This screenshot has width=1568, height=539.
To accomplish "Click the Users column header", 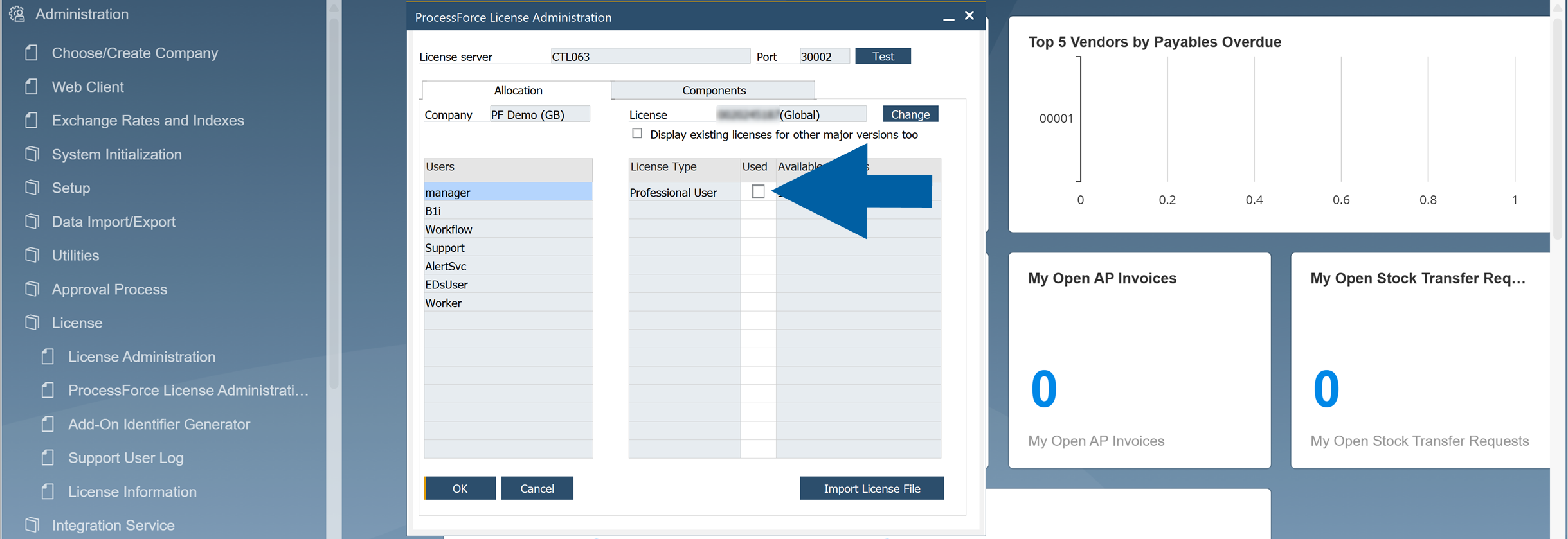I will pos(508,170).
